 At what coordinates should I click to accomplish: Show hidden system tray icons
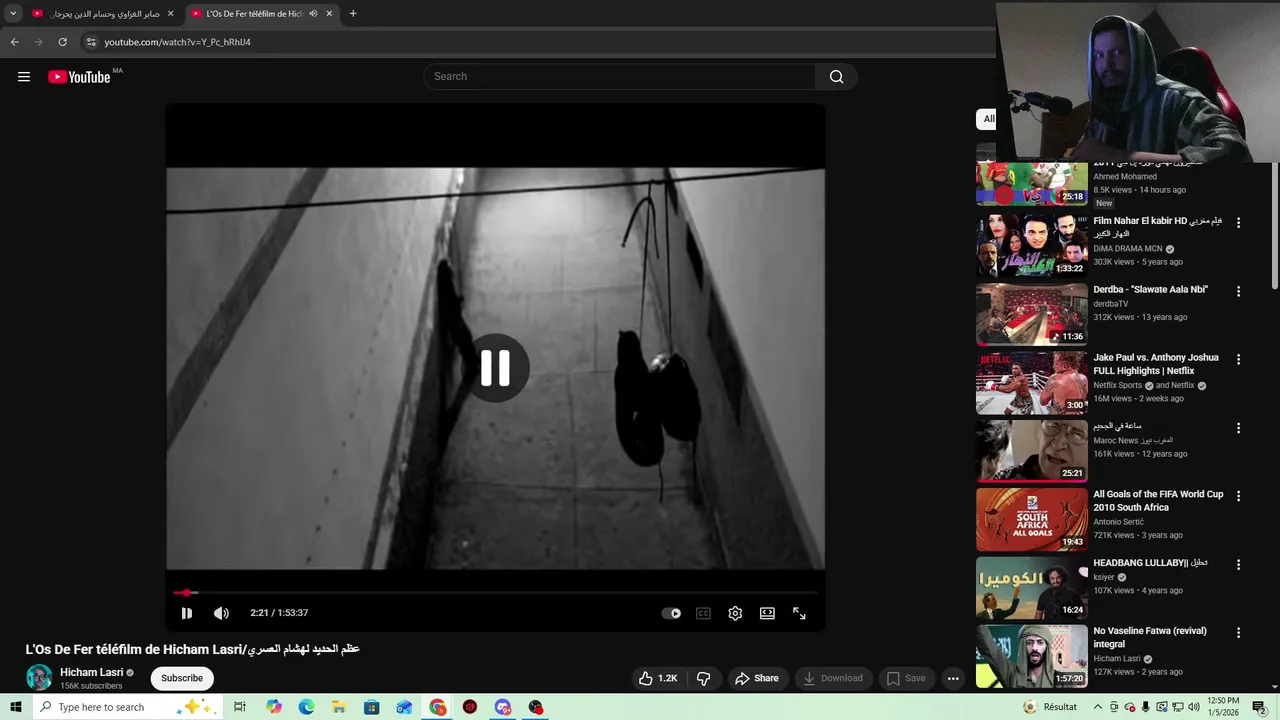click(x=1097, y=707)
